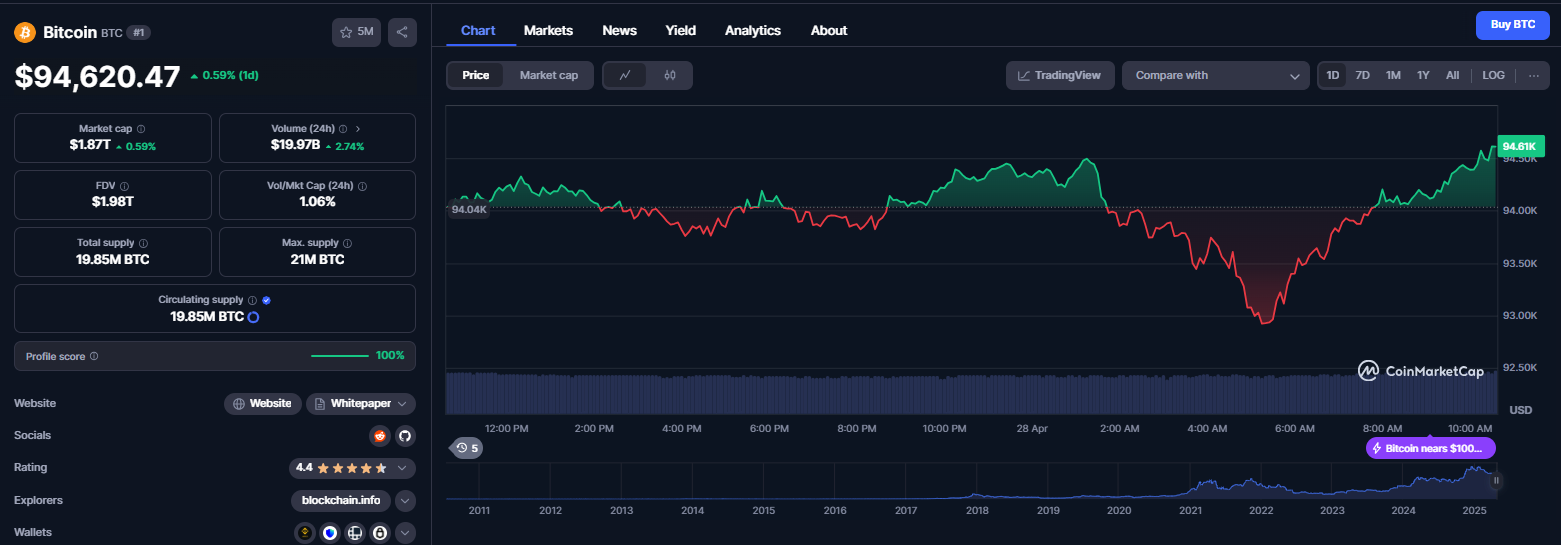Click the 94.04K open price label

[x=469, y=209]
